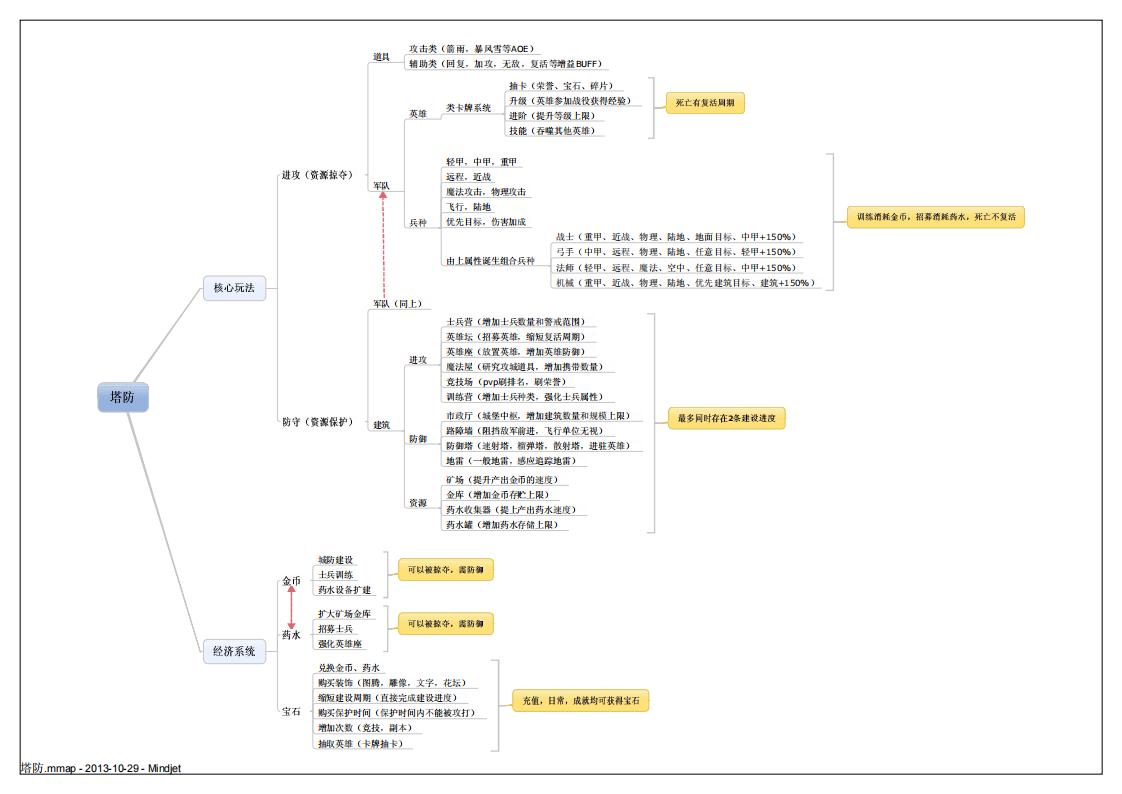Image resolution: width=1122 pixels, height=794 pixels.
Task: Select the 防守（资源保护）topic
Action: tap(317, 421)
